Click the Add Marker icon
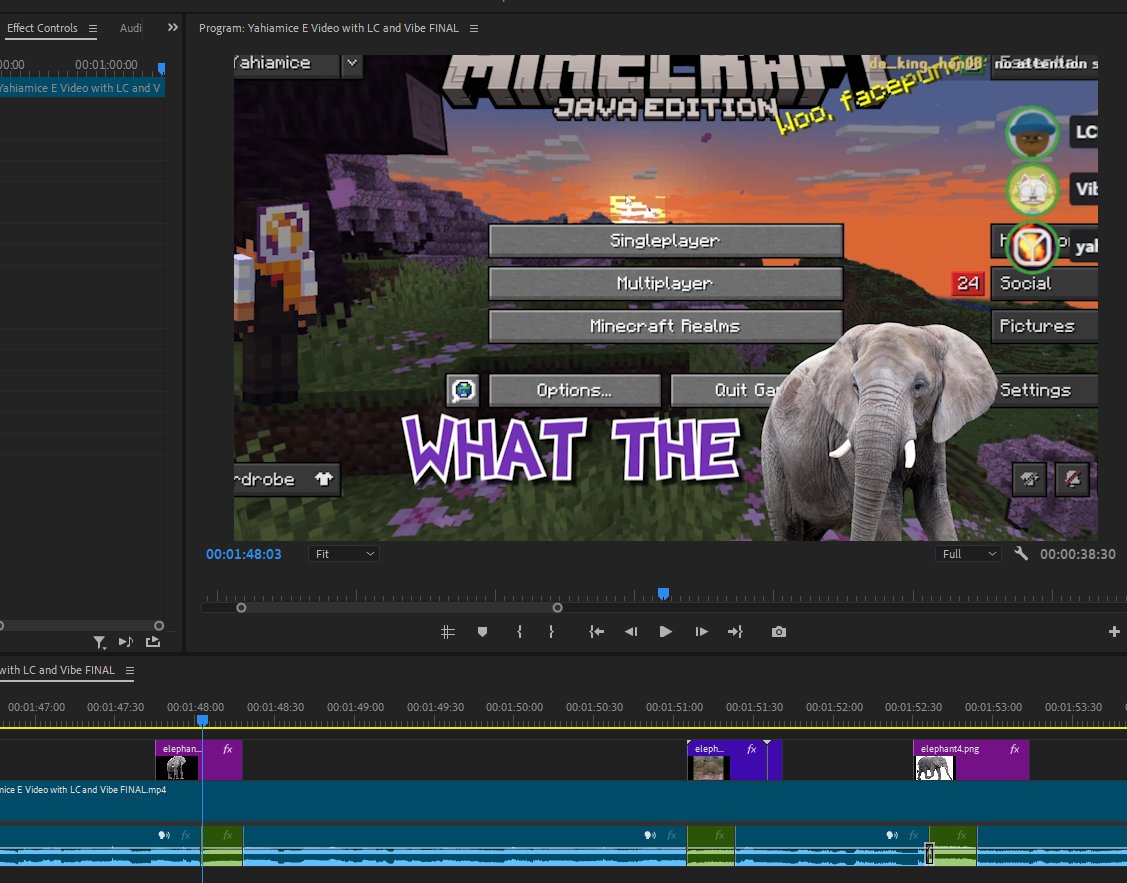This screenshot has width=1127, height=883. [483, 631]
